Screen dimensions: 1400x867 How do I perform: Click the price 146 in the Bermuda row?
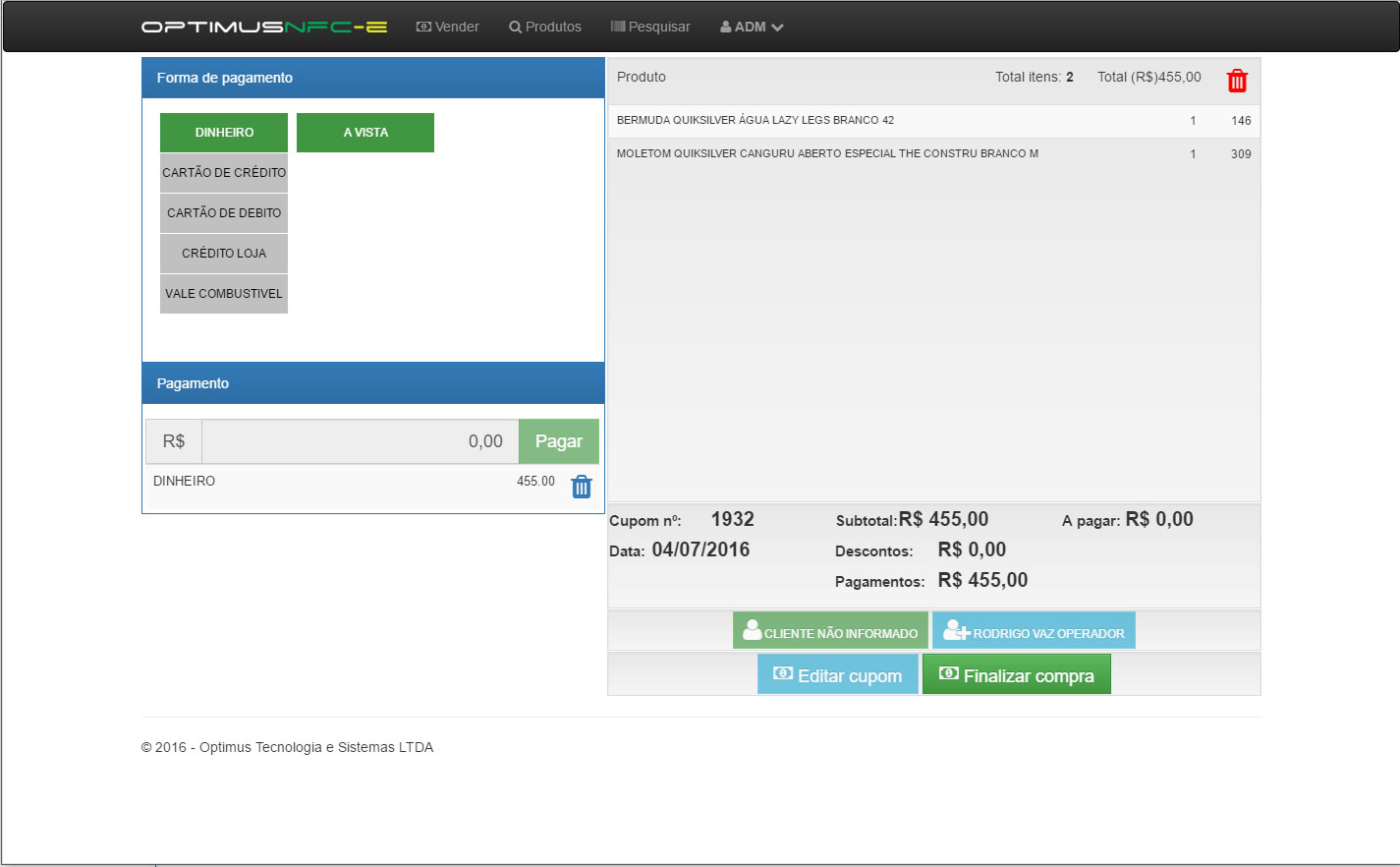1241,121
